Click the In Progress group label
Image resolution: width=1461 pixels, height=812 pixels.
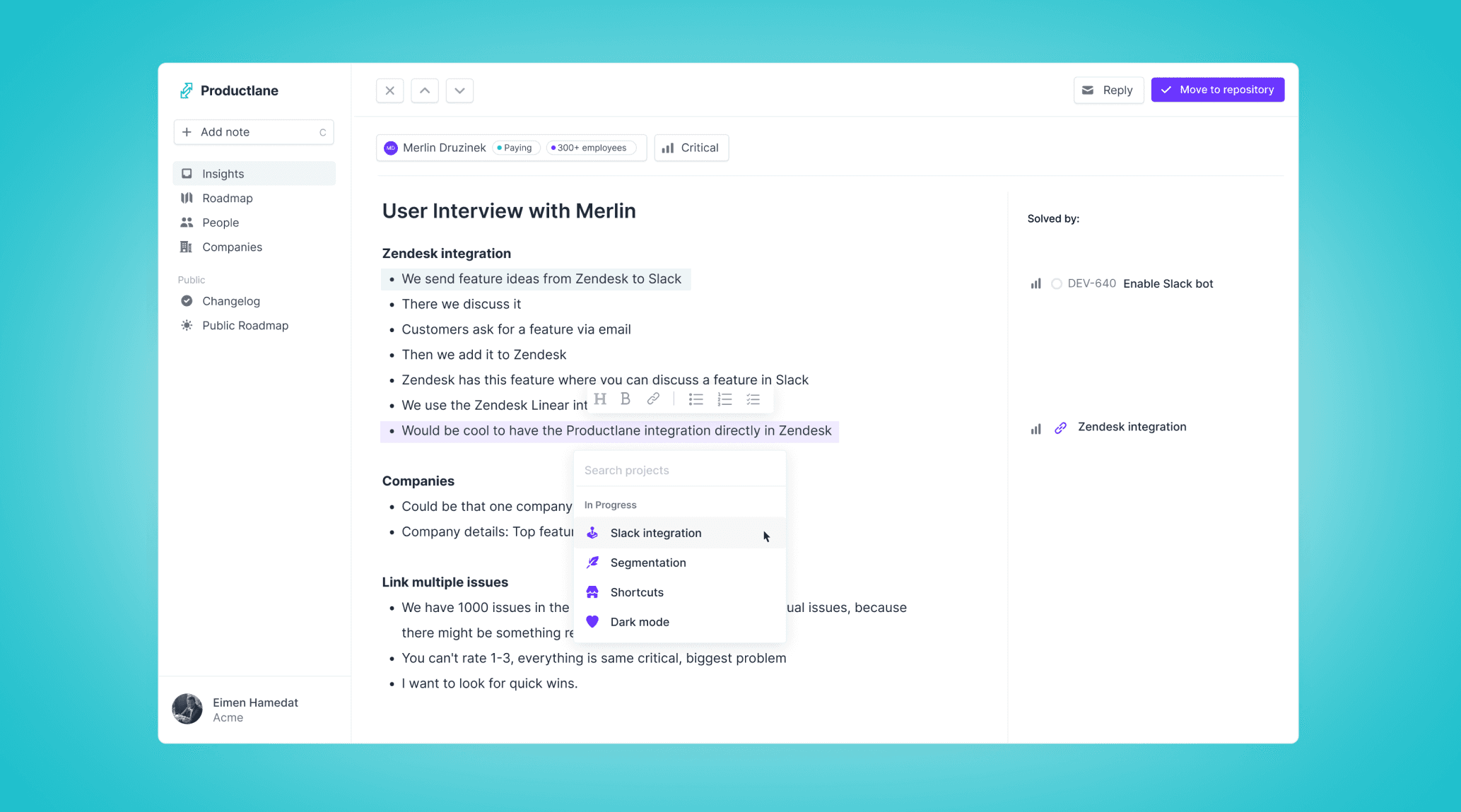(610, 505)
